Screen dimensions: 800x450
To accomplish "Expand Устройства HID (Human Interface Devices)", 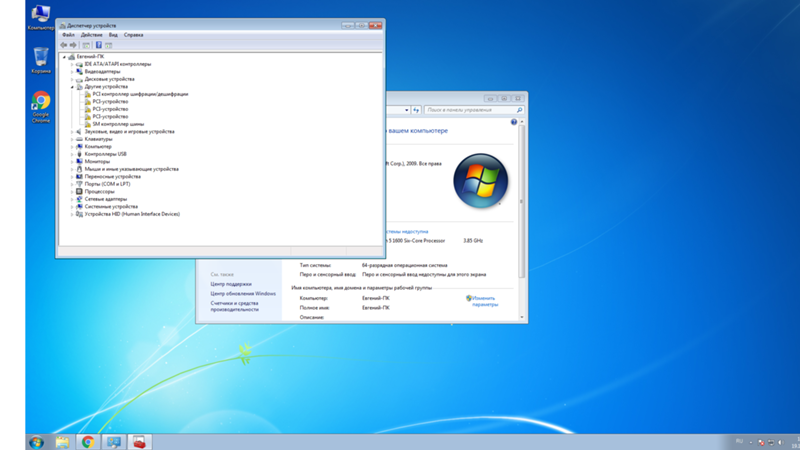I will (72, 214).
